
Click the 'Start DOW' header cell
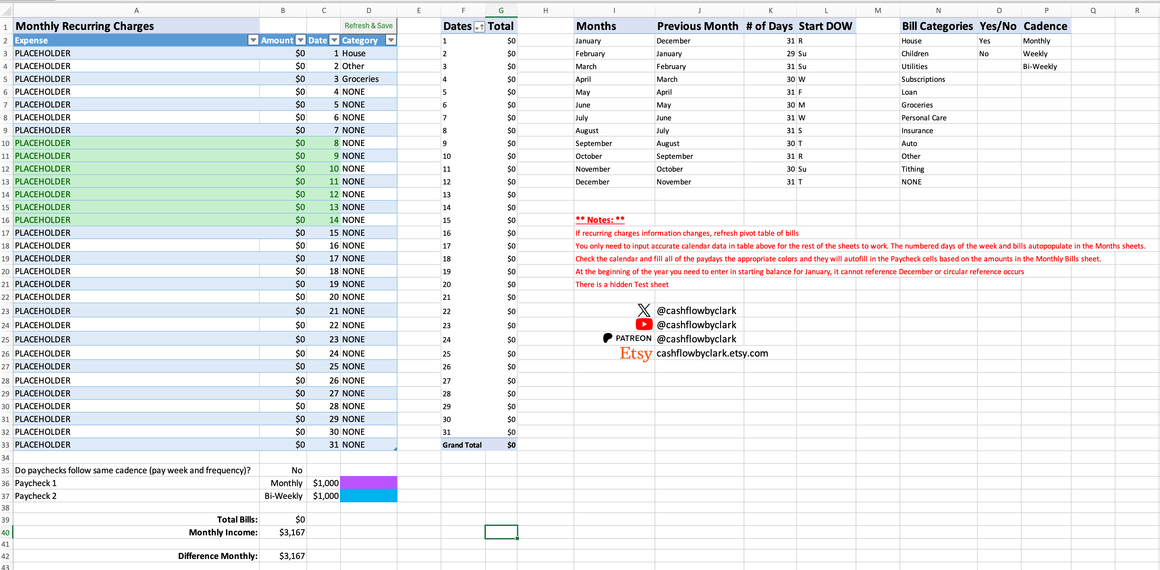pyautogui.click(x=826, y=26)
